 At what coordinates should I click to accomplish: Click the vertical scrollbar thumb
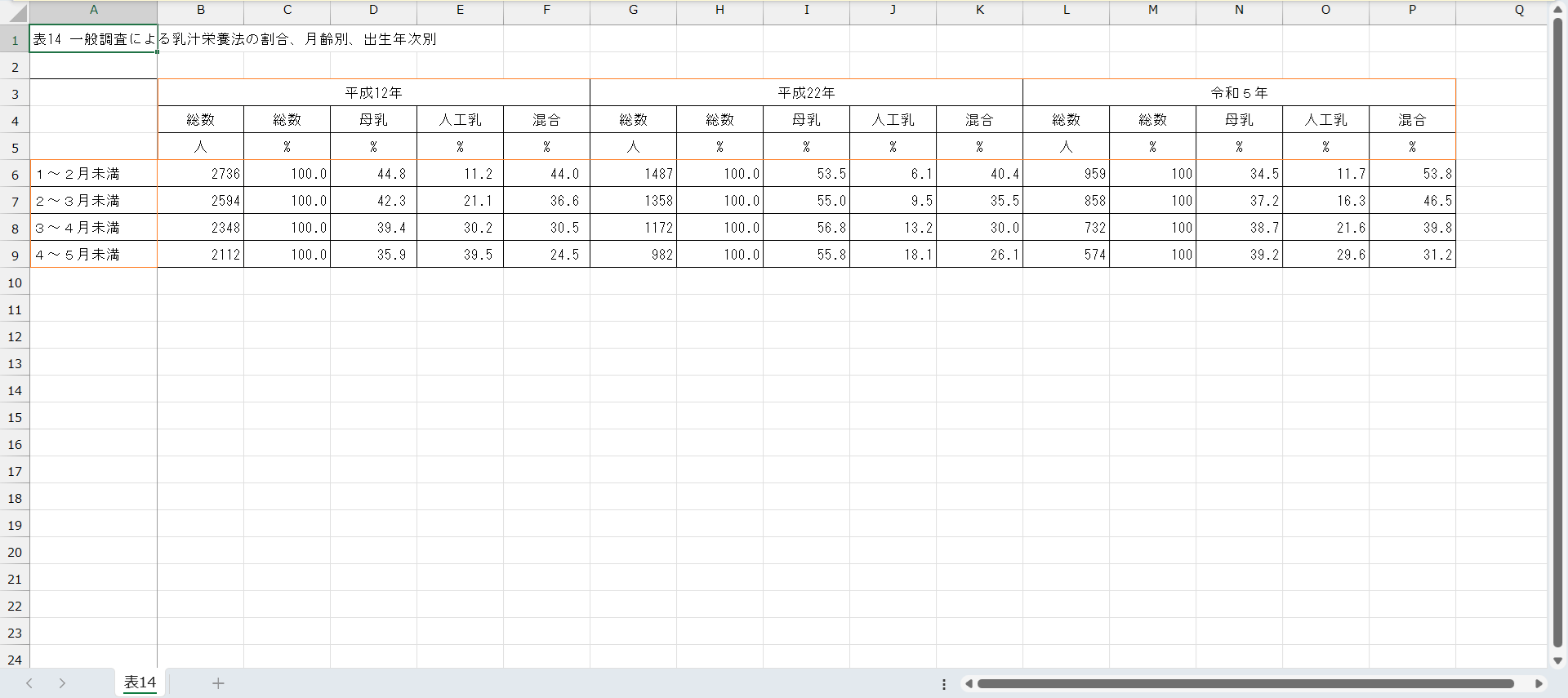click(x=1557, y=327)
